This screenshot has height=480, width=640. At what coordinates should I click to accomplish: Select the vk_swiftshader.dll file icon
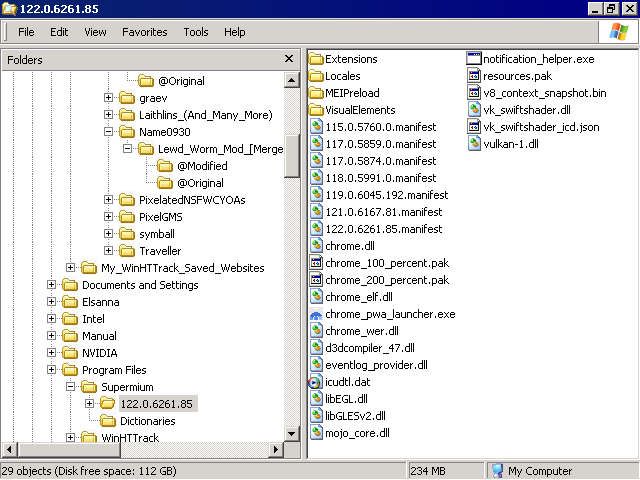tap(474, 110)
